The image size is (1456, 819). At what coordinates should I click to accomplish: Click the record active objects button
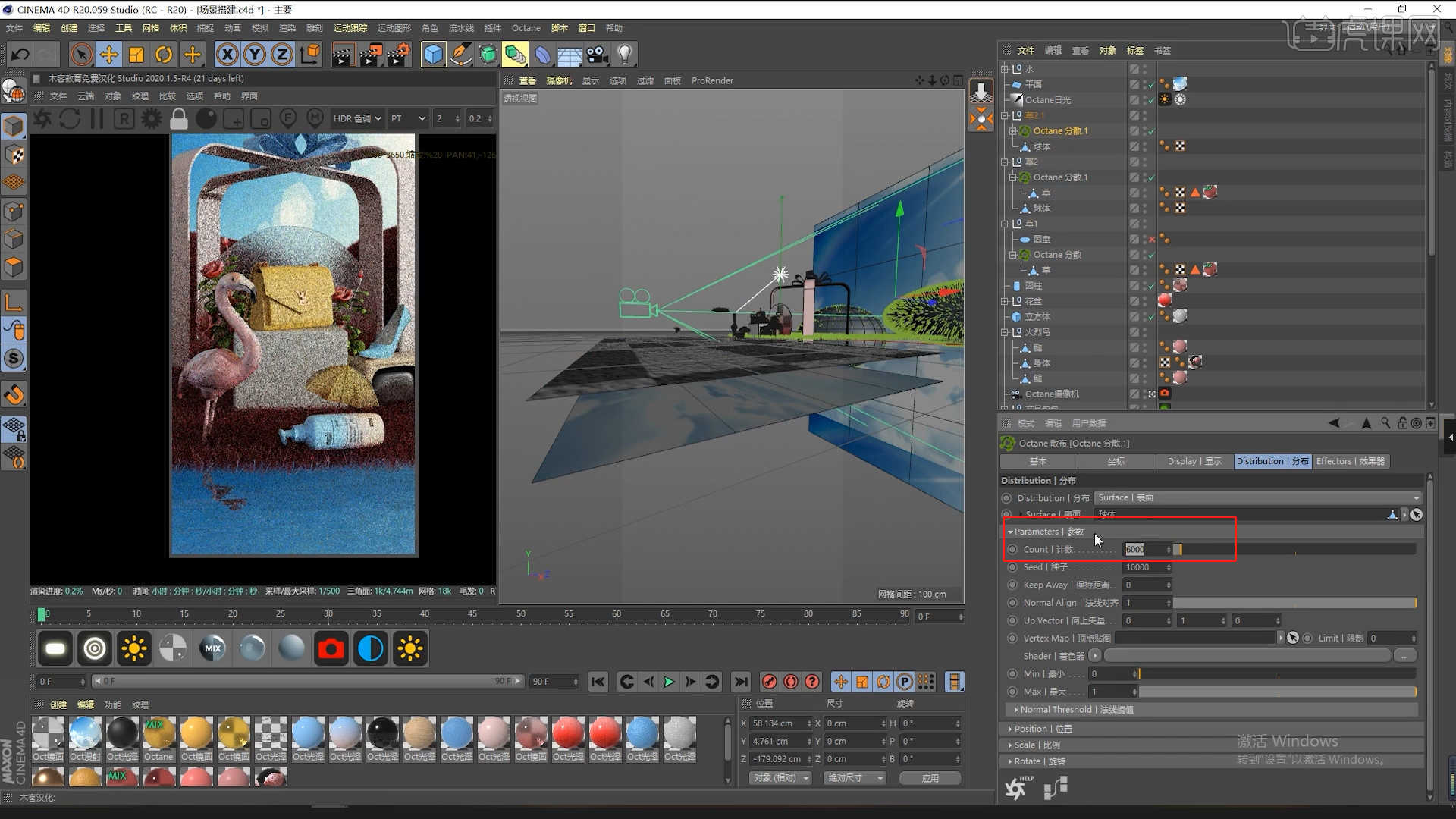pyautogui.click(x=769, y=682)
